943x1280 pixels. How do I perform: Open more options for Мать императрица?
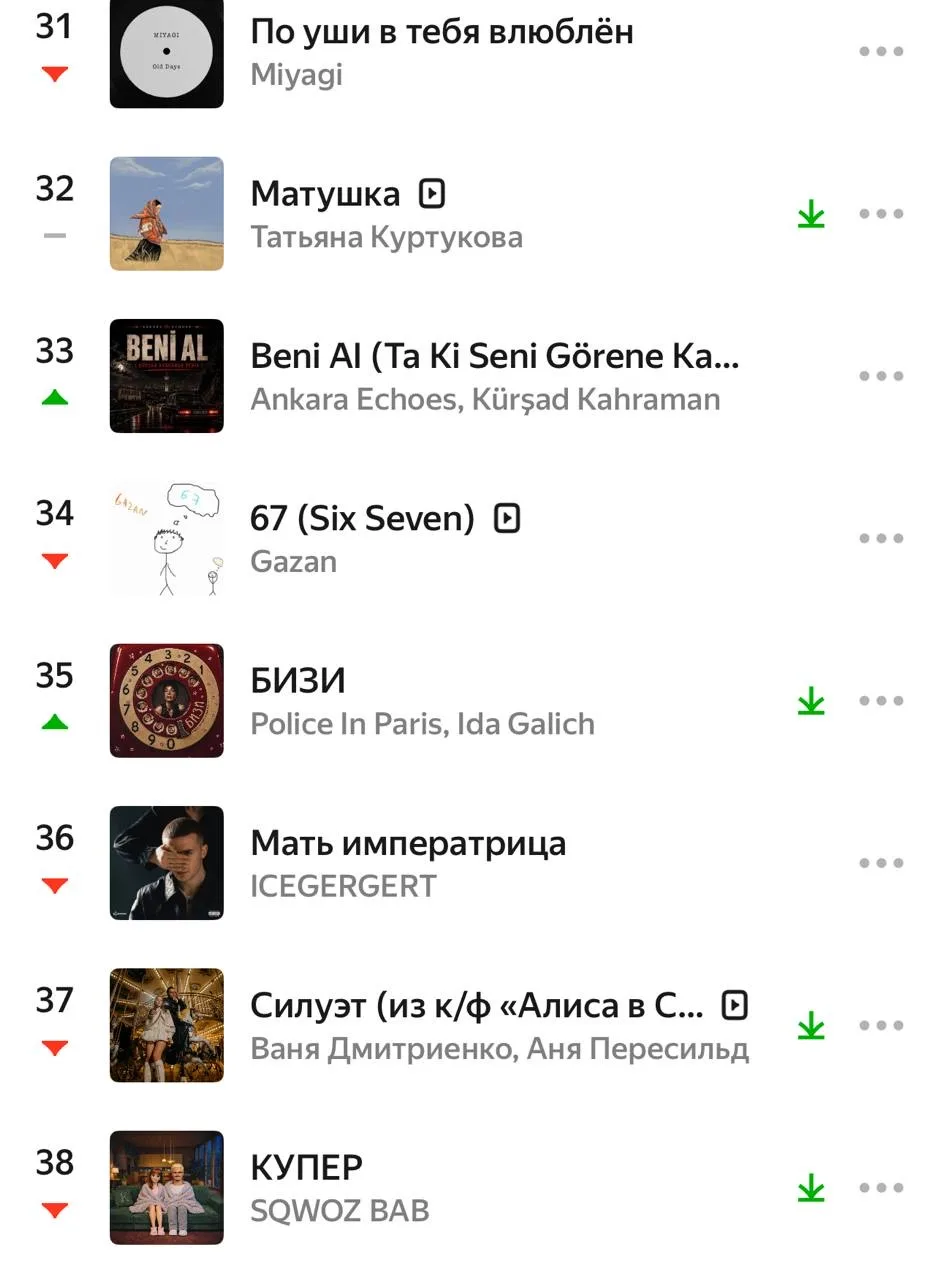tap(881, 863)
